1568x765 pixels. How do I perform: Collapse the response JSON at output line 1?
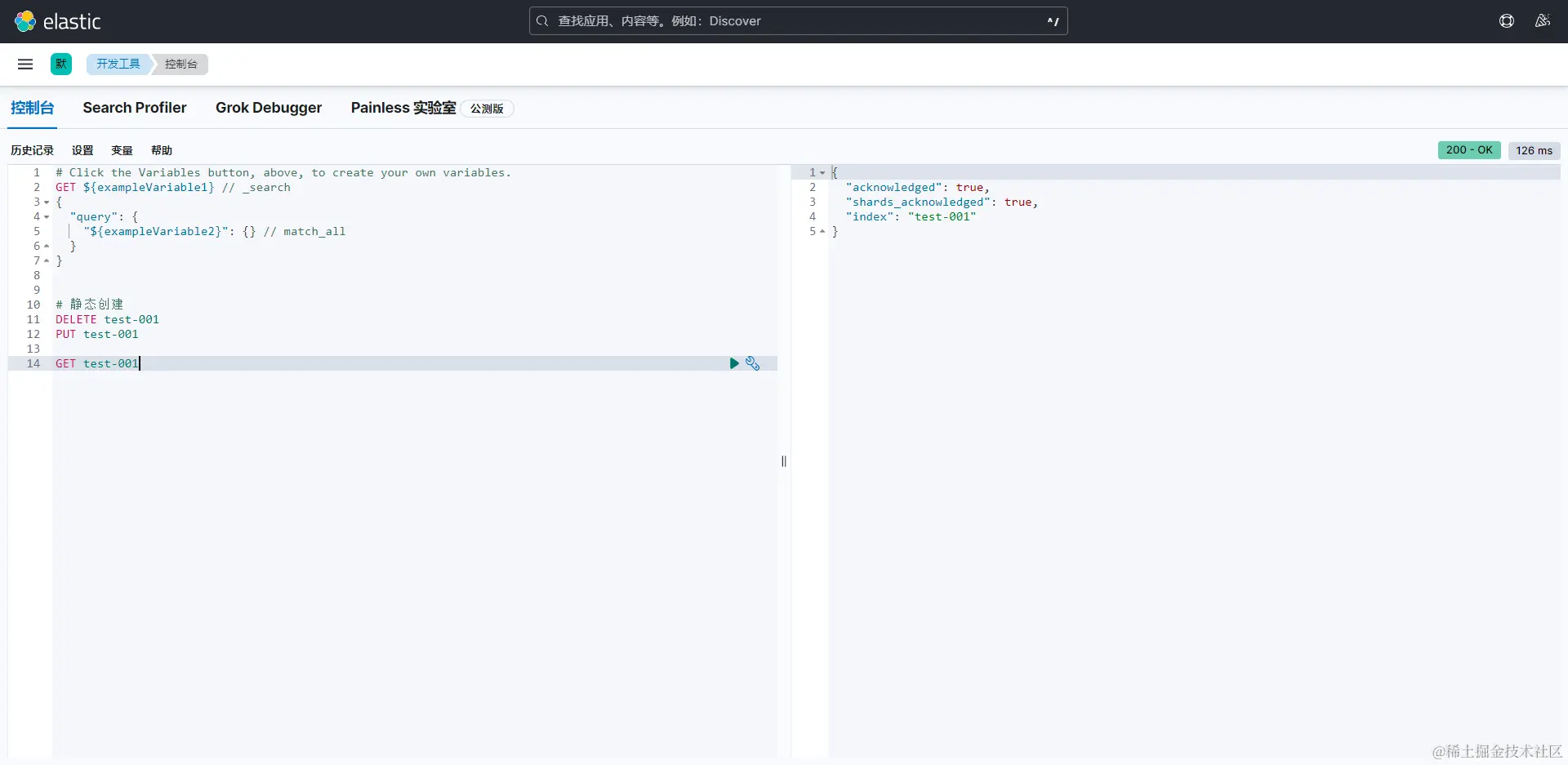tap(822, 173)
